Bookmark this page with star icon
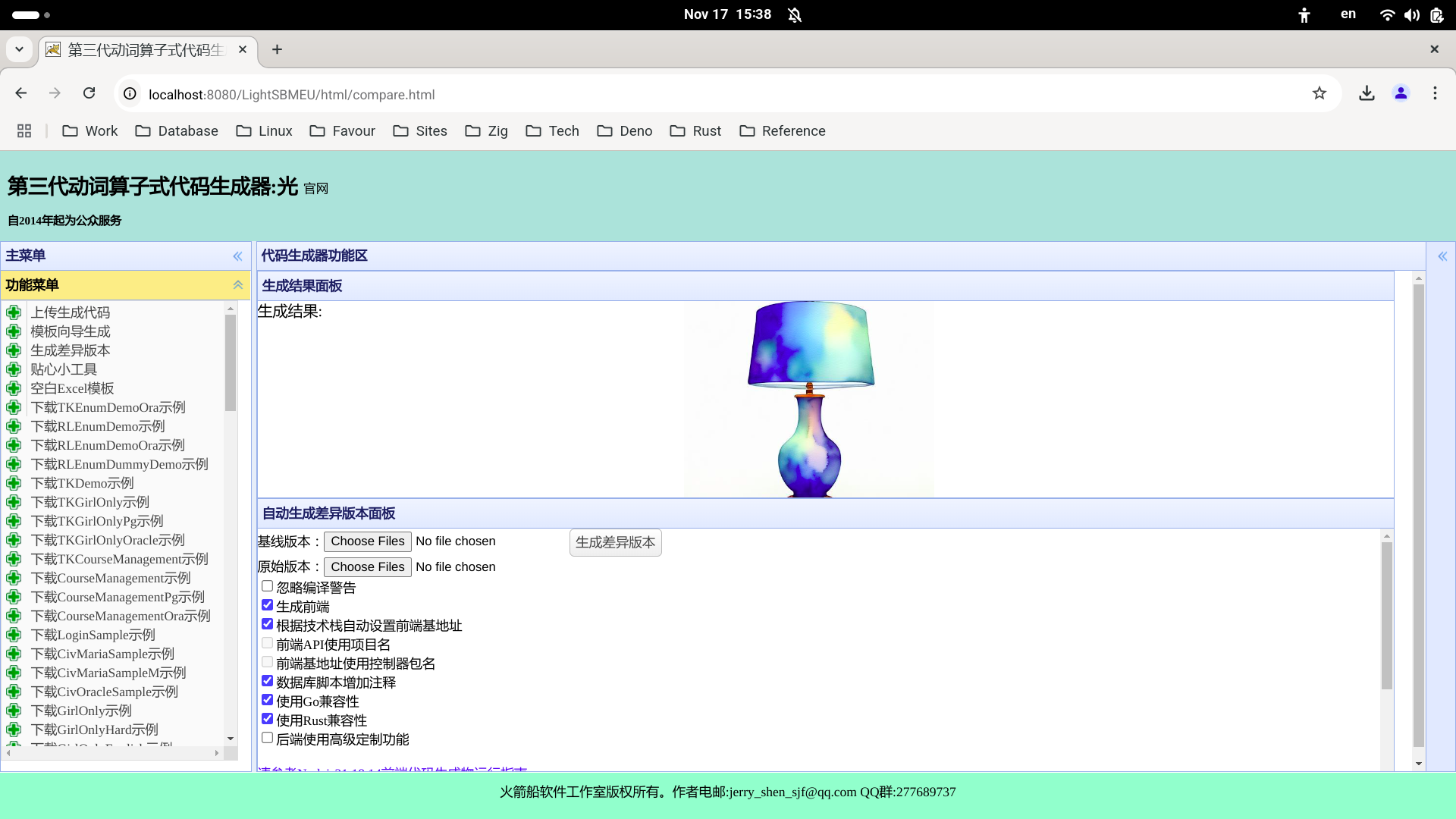 tap(1319, 93)
